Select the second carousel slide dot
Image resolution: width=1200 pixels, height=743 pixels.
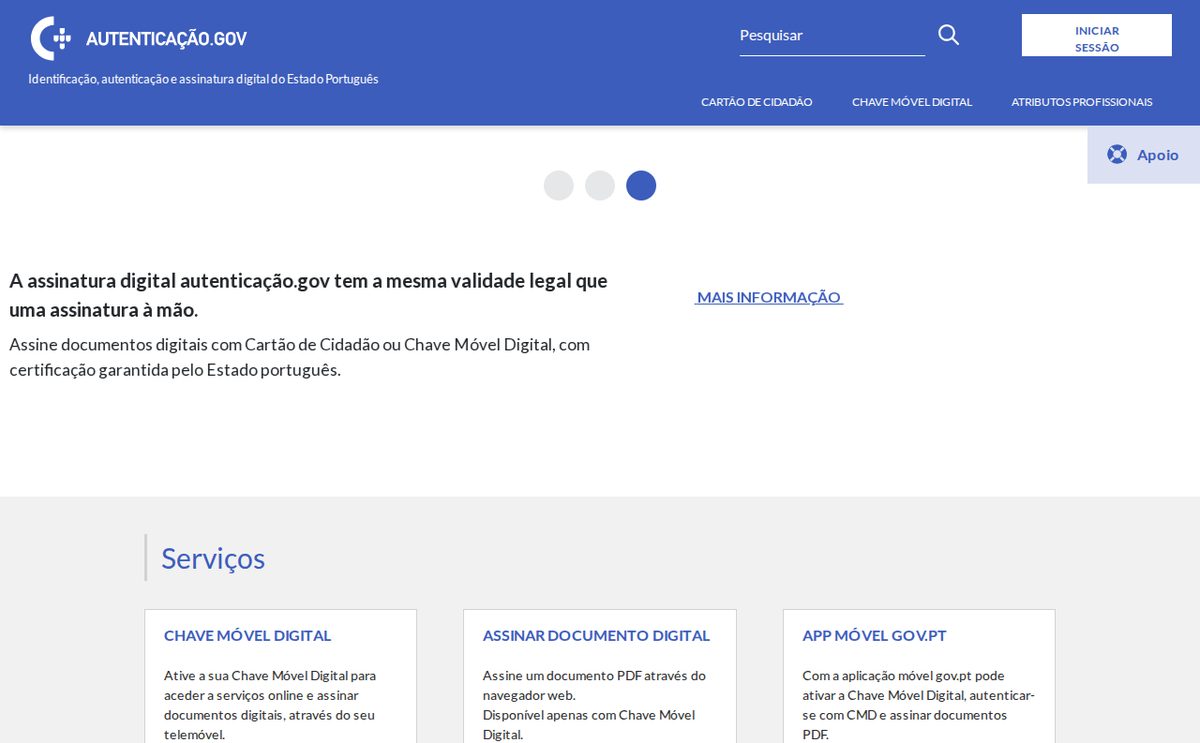[600, 185]
